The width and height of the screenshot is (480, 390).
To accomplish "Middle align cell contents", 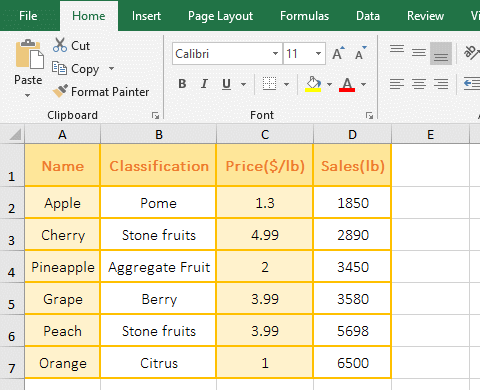I will [x=419, y=53].
